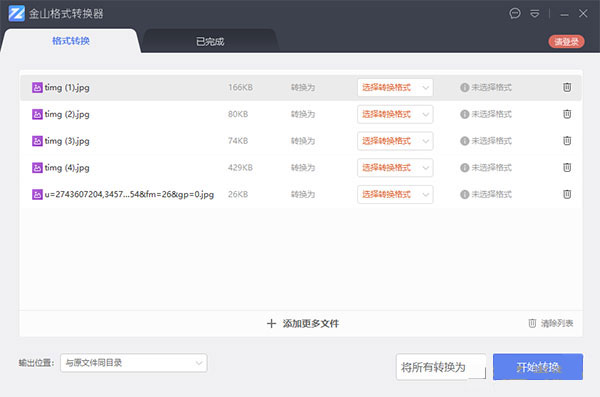Close the converter window
The width and height of the screenshot is (600, 397).
[583, 13]
